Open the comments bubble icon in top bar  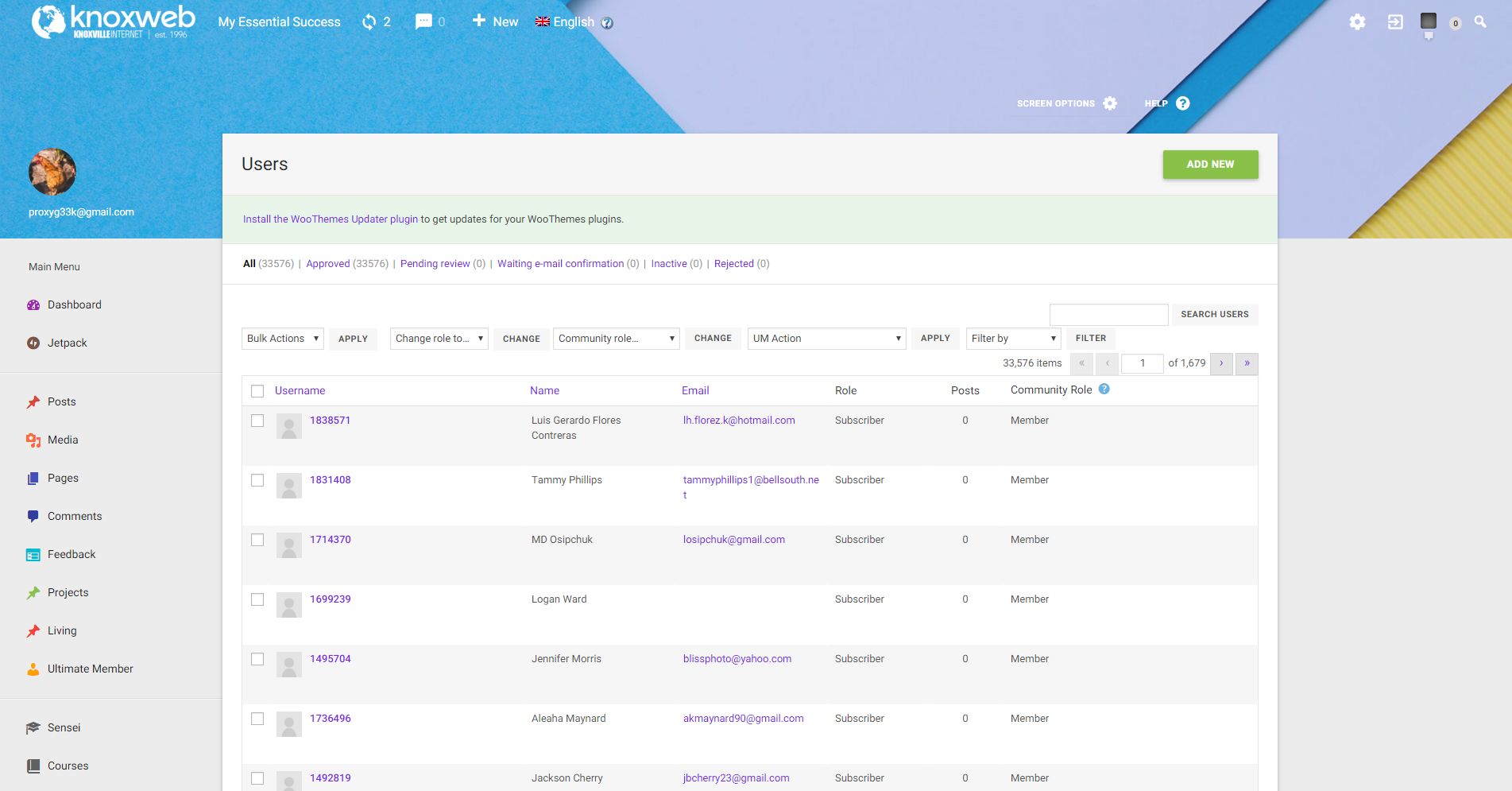click(423, 22)
